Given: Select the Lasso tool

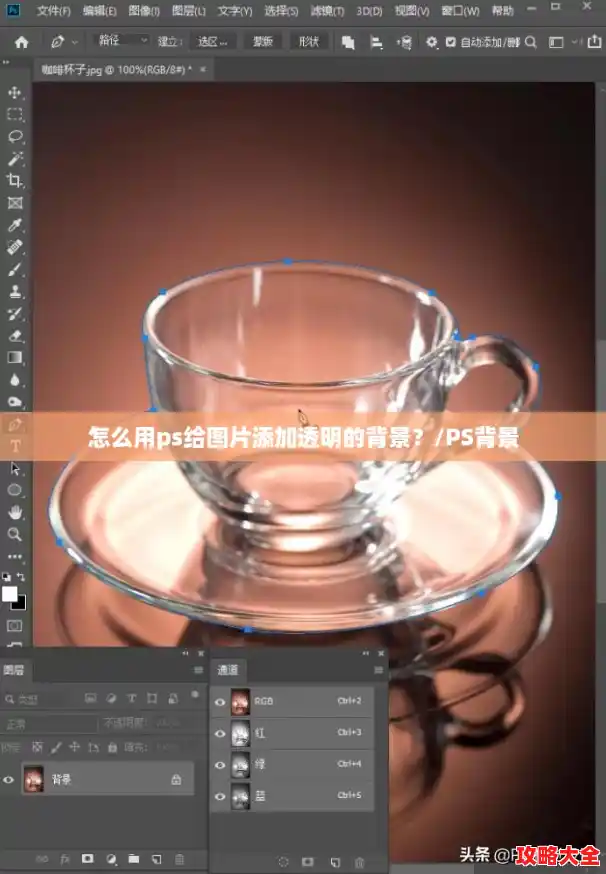Looking at the screenshot, I should pos(15,137).
